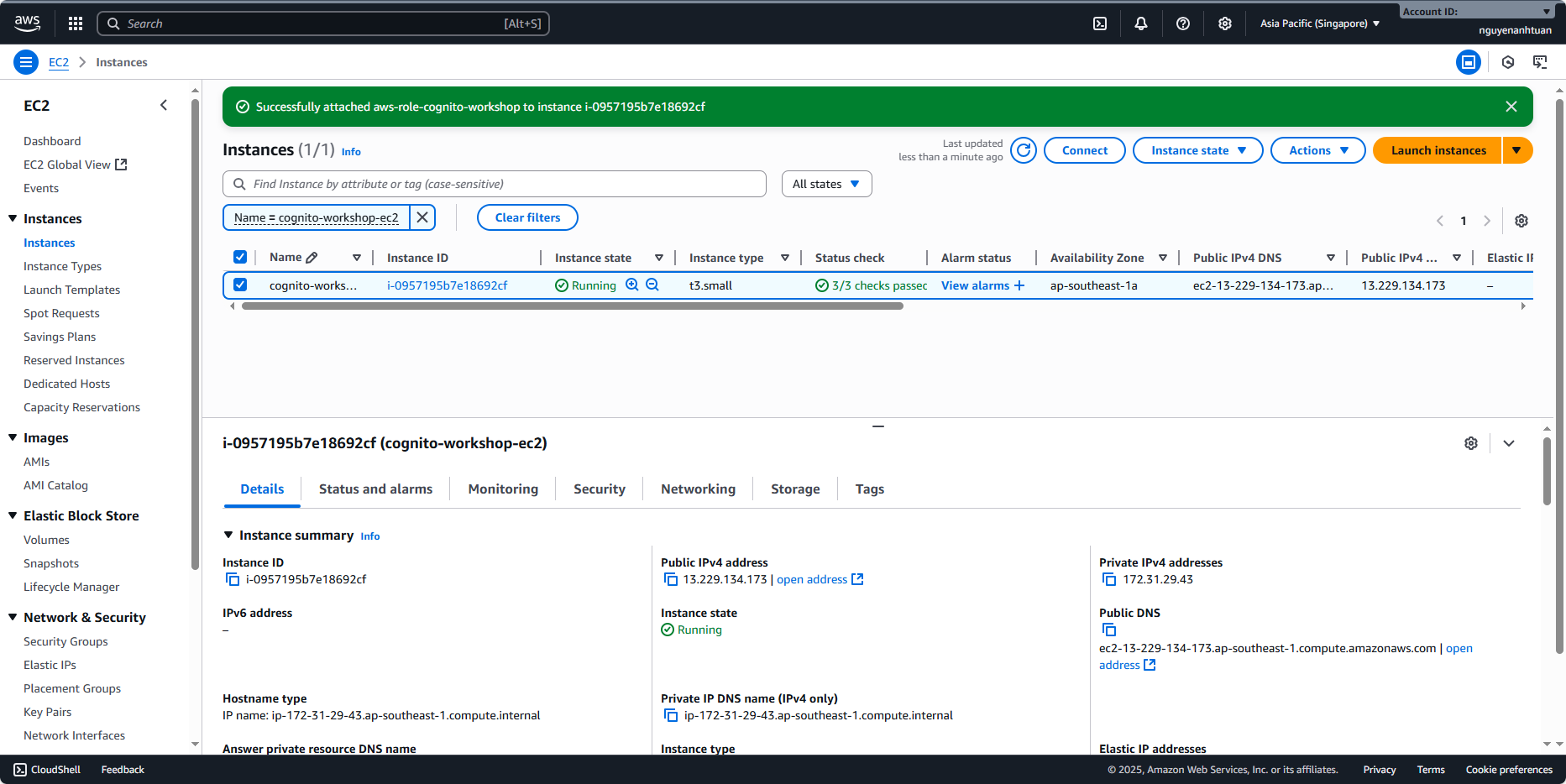Viewport: 1566px width, 784px height.
Task: Edit the Name column pencil icon
Action: [312, 258]
